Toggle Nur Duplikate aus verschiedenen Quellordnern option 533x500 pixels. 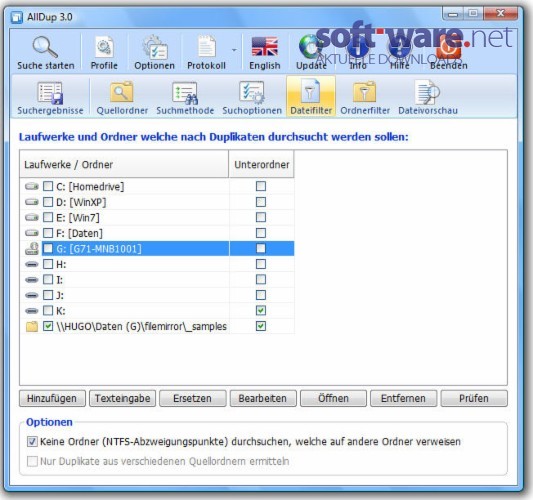[32, 461]
